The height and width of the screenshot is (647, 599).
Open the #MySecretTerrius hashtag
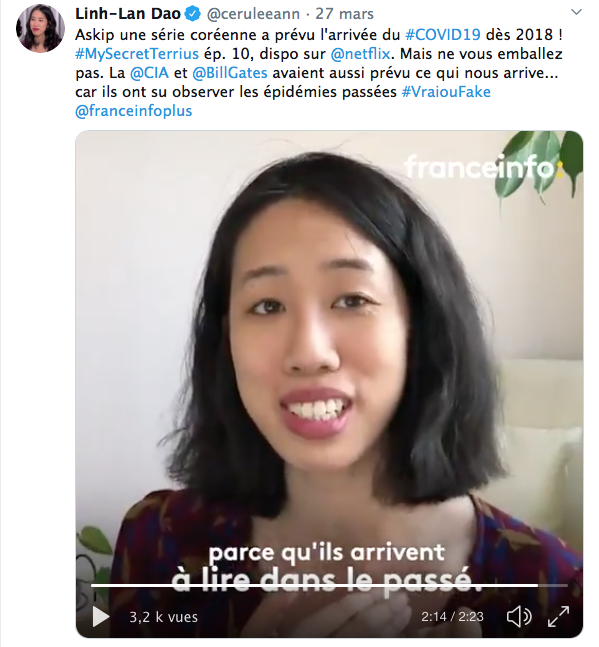[x=137, y=54]
